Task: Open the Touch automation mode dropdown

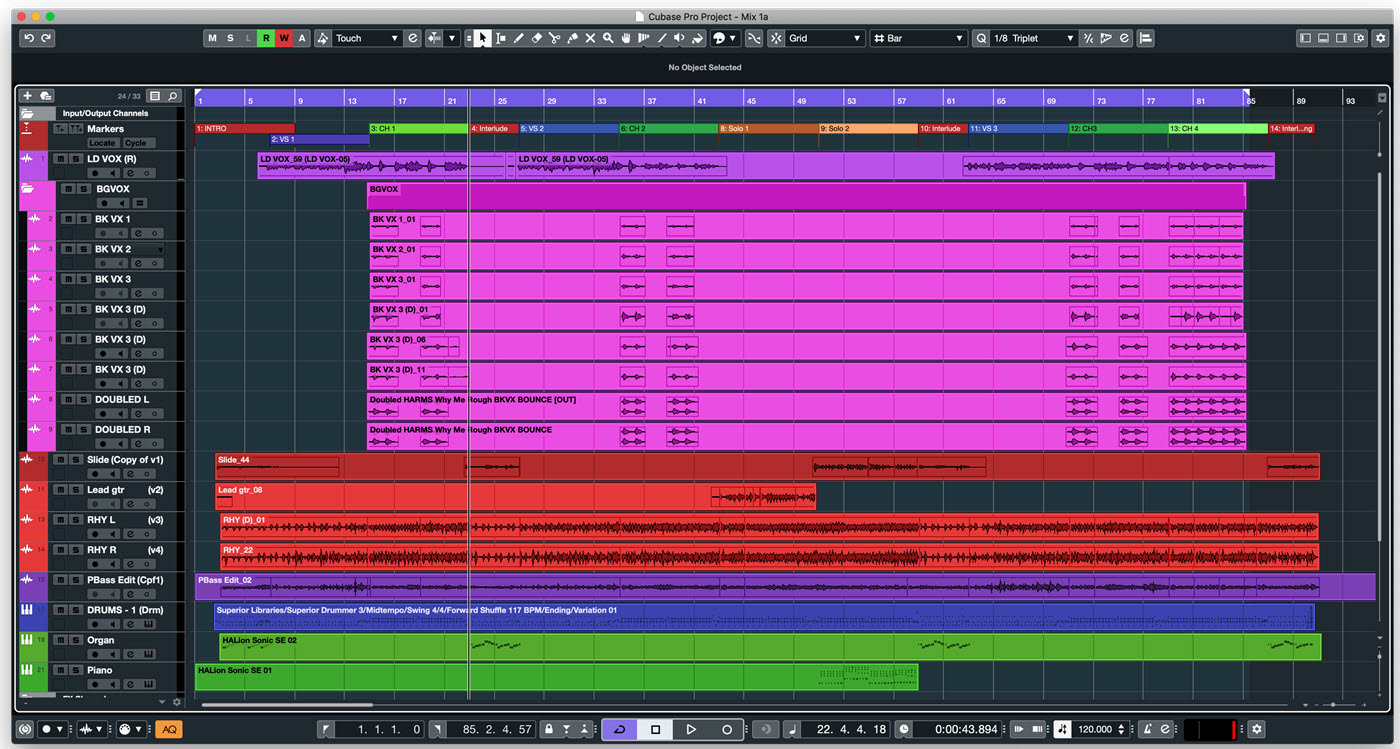Action: 367,38
